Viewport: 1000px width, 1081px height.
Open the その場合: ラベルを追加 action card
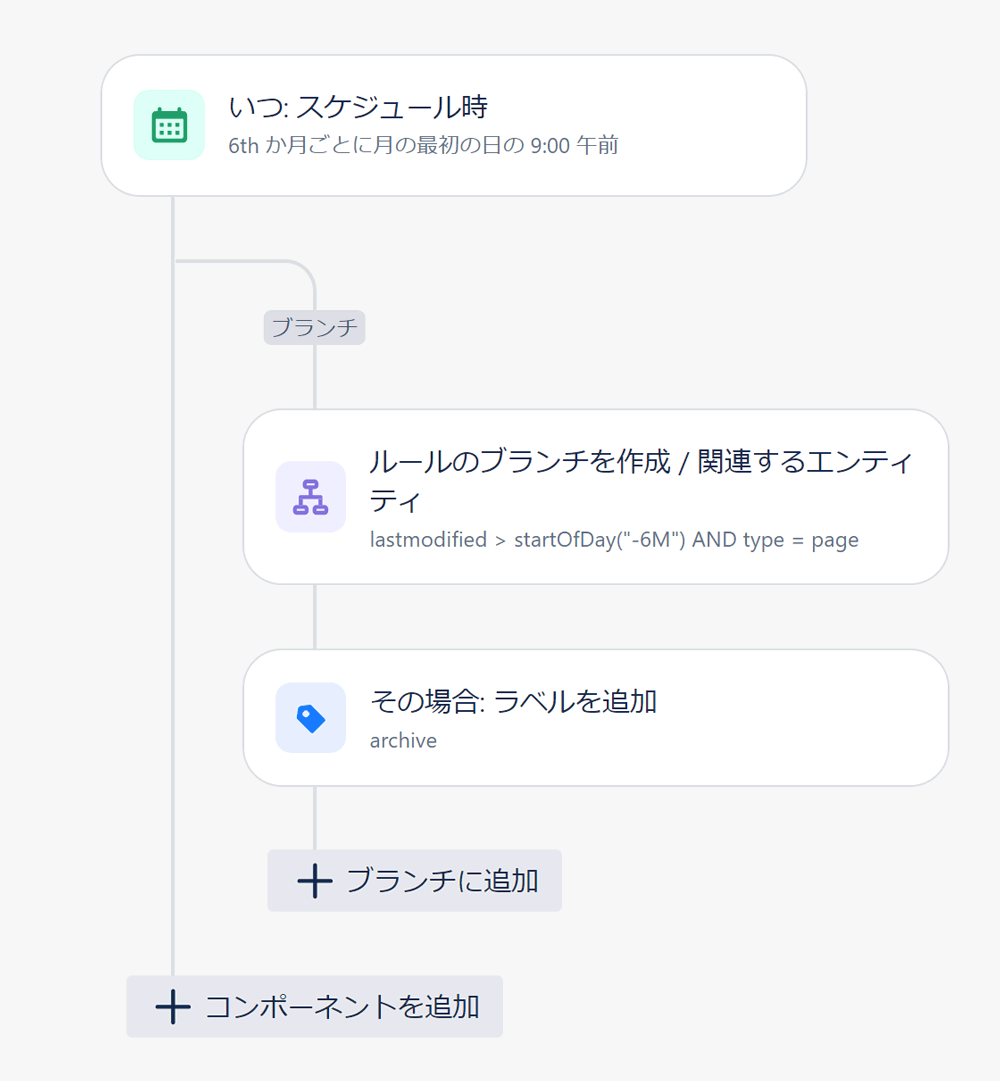click(x=595, y=718)
